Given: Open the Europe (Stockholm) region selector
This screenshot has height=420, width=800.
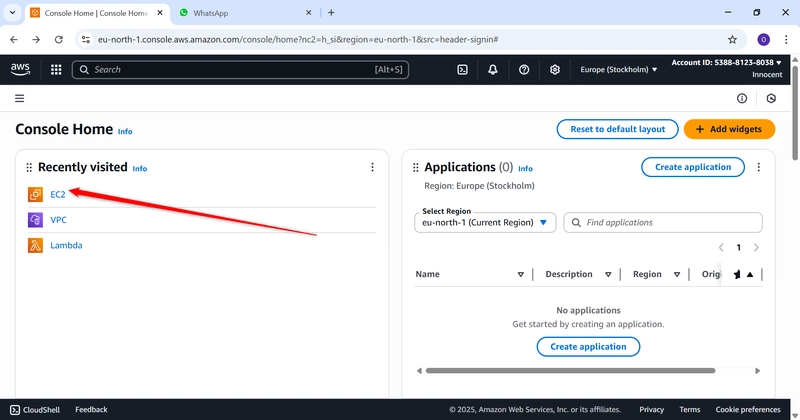Looking at the screenshot, I should pos(618,69).
